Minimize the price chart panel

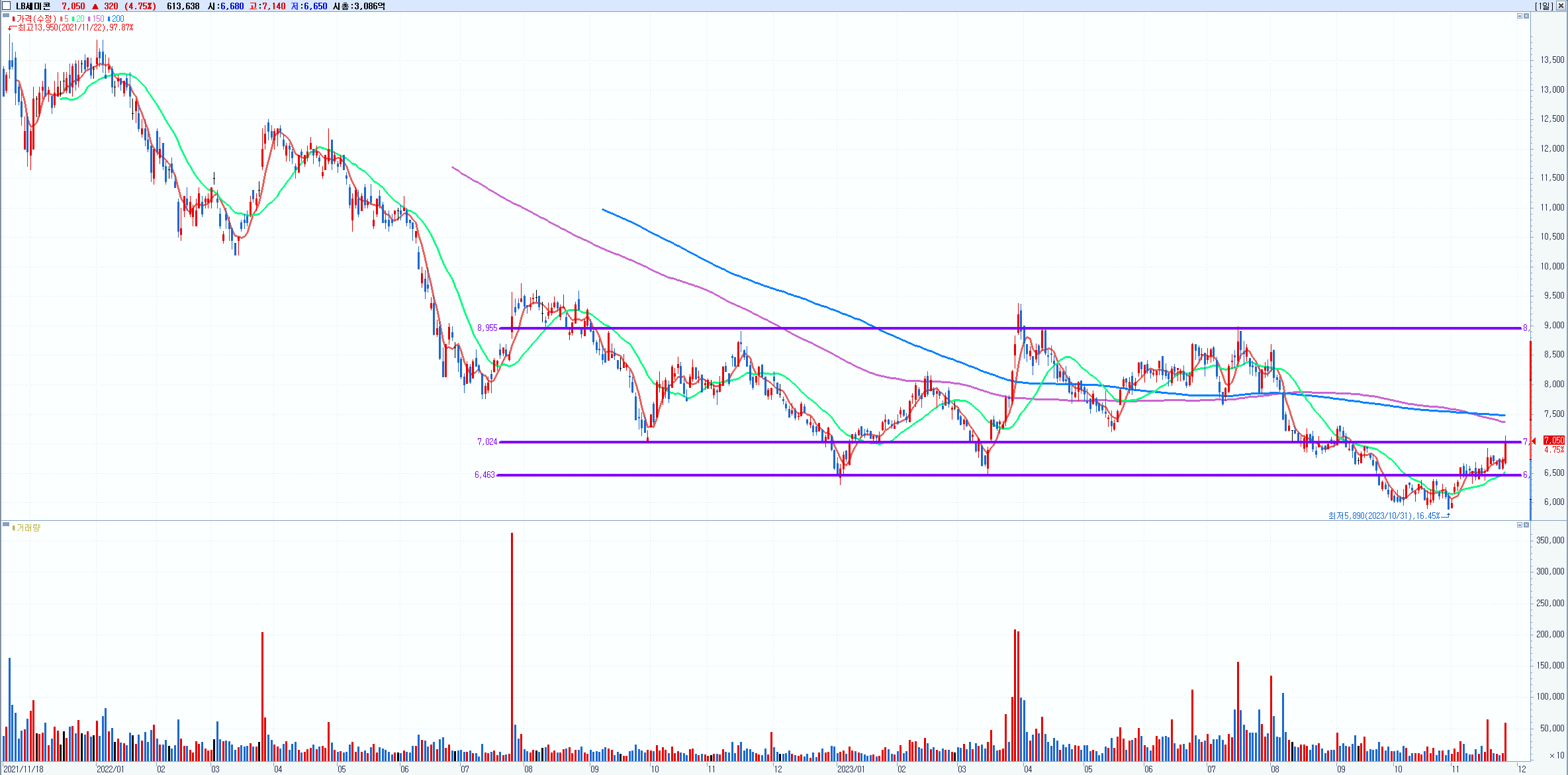(1519, 16)
